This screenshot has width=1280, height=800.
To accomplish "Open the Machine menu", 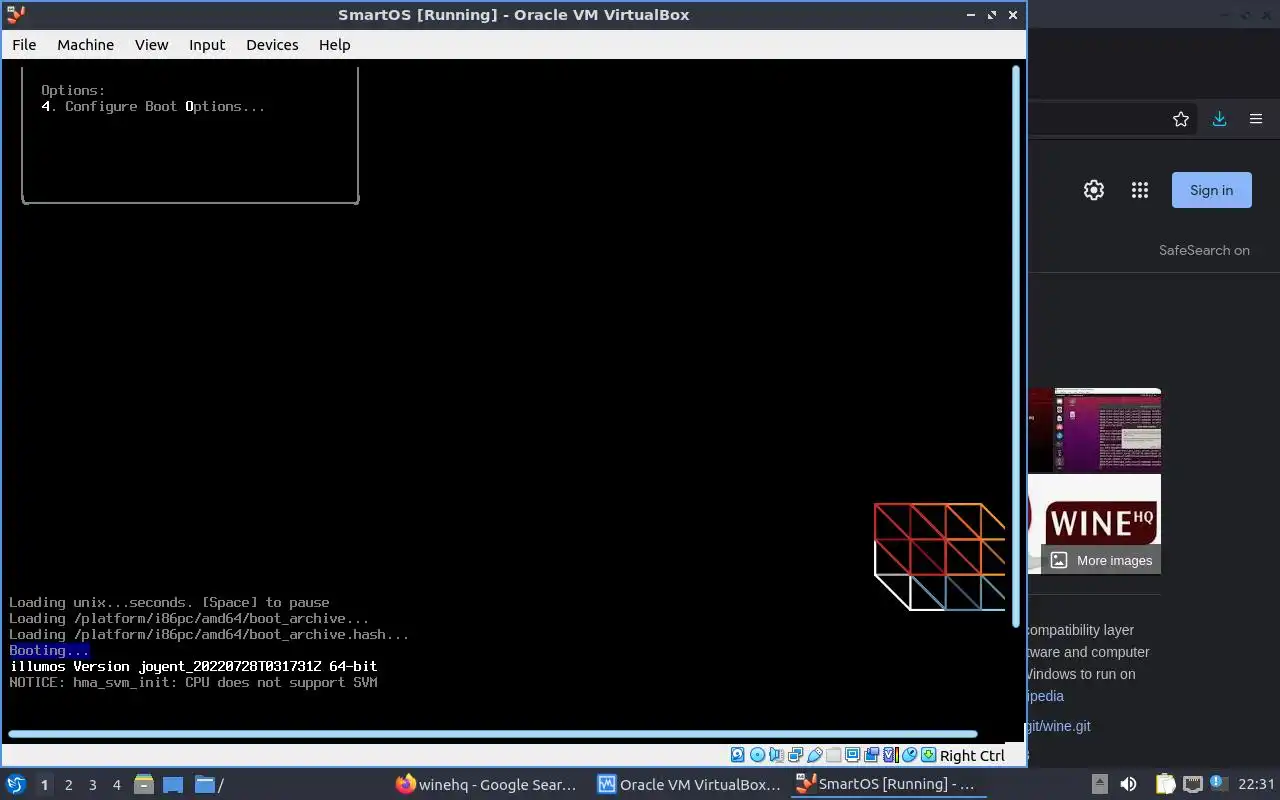I will (x=85, y=44).
